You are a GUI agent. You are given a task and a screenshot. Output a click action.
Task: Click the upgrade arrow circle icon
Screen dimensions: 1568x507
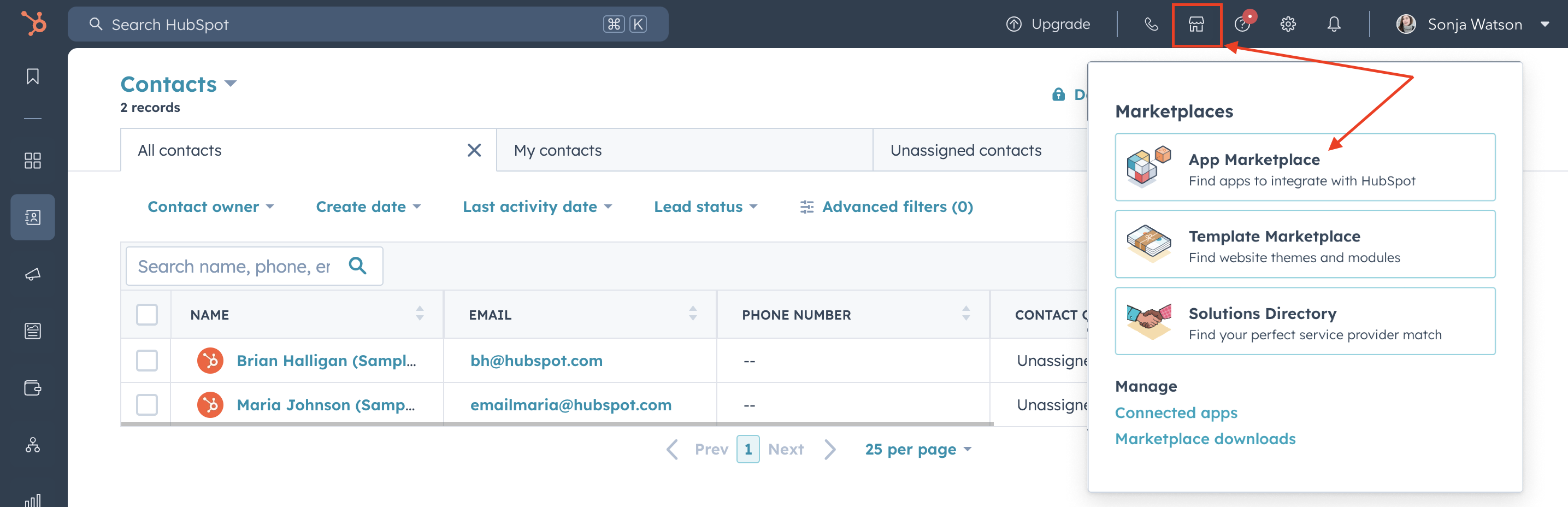tap(1013, 25)
